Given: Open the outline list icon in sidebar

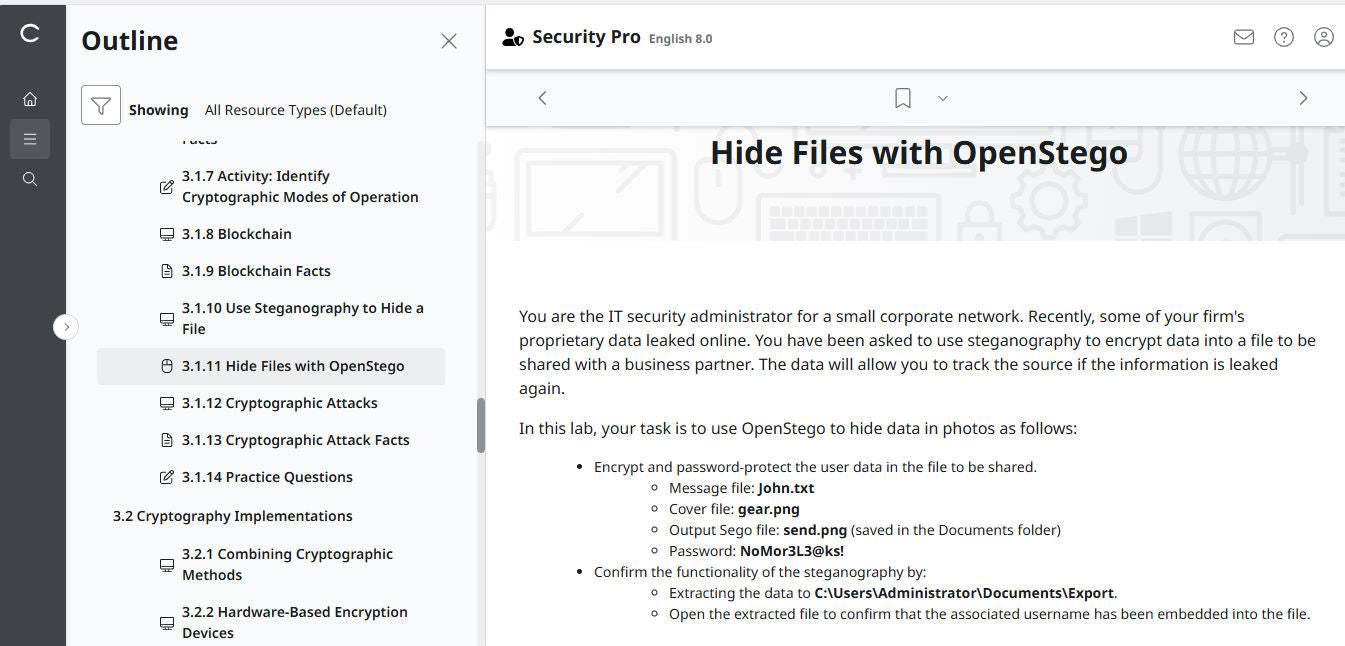Looking at the screenshot, I should point(30,139).
